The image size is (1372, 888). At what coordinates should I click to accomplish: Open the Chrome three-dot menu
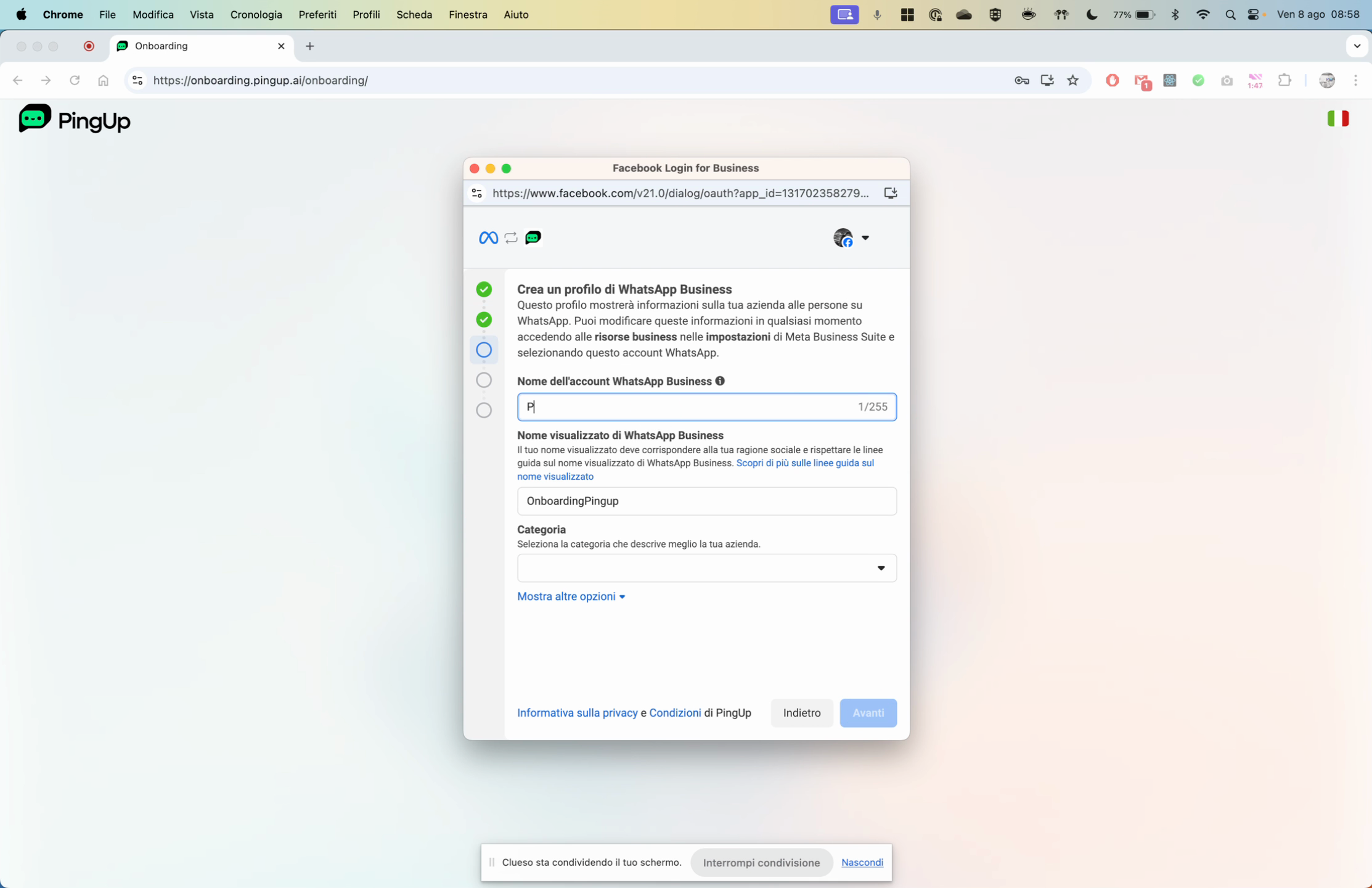pyautogui.click(x=1355, y=80)
